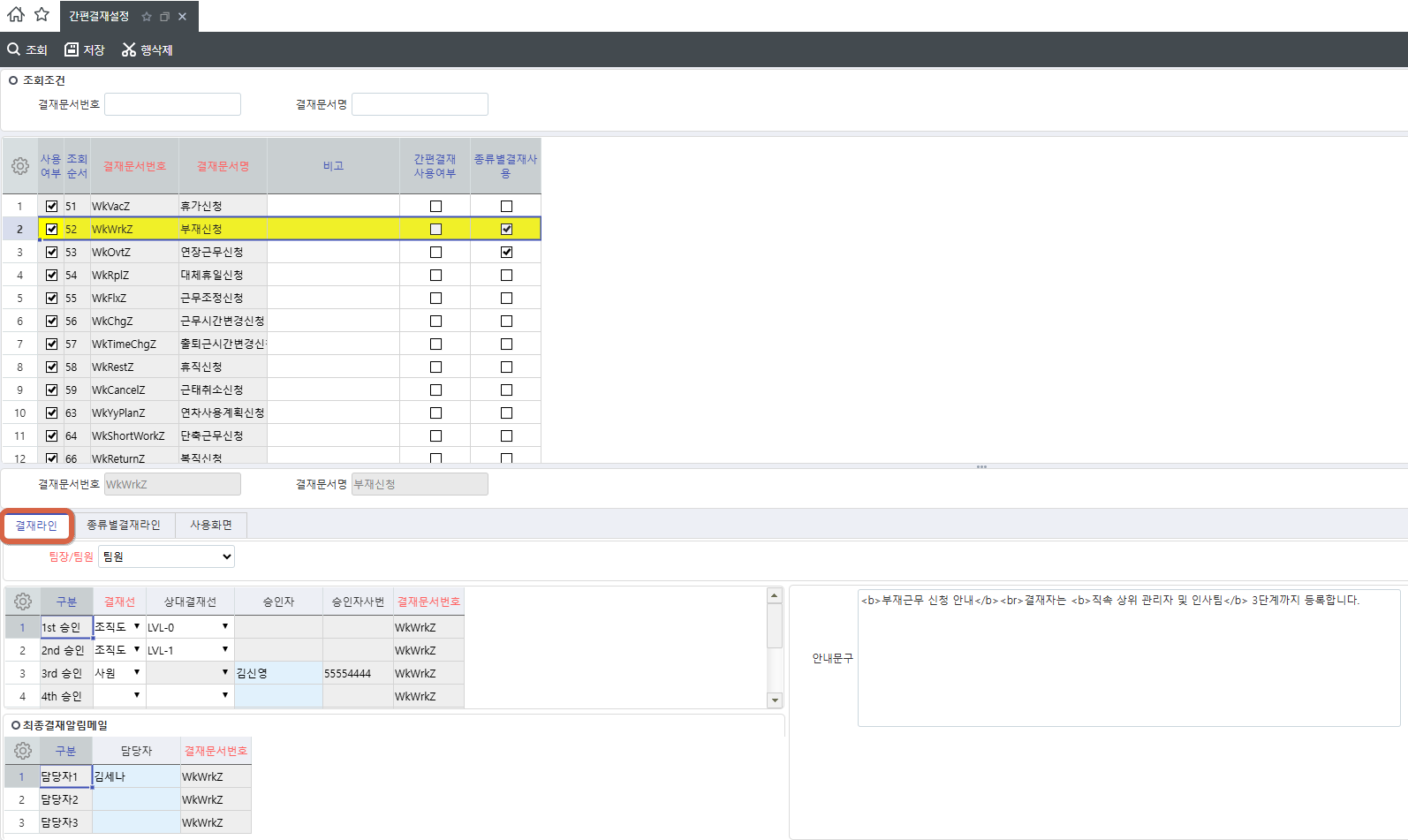Click the 조회 search magnifier icon
Viewport: 1408px width, 840px height.
coord(14,49)
